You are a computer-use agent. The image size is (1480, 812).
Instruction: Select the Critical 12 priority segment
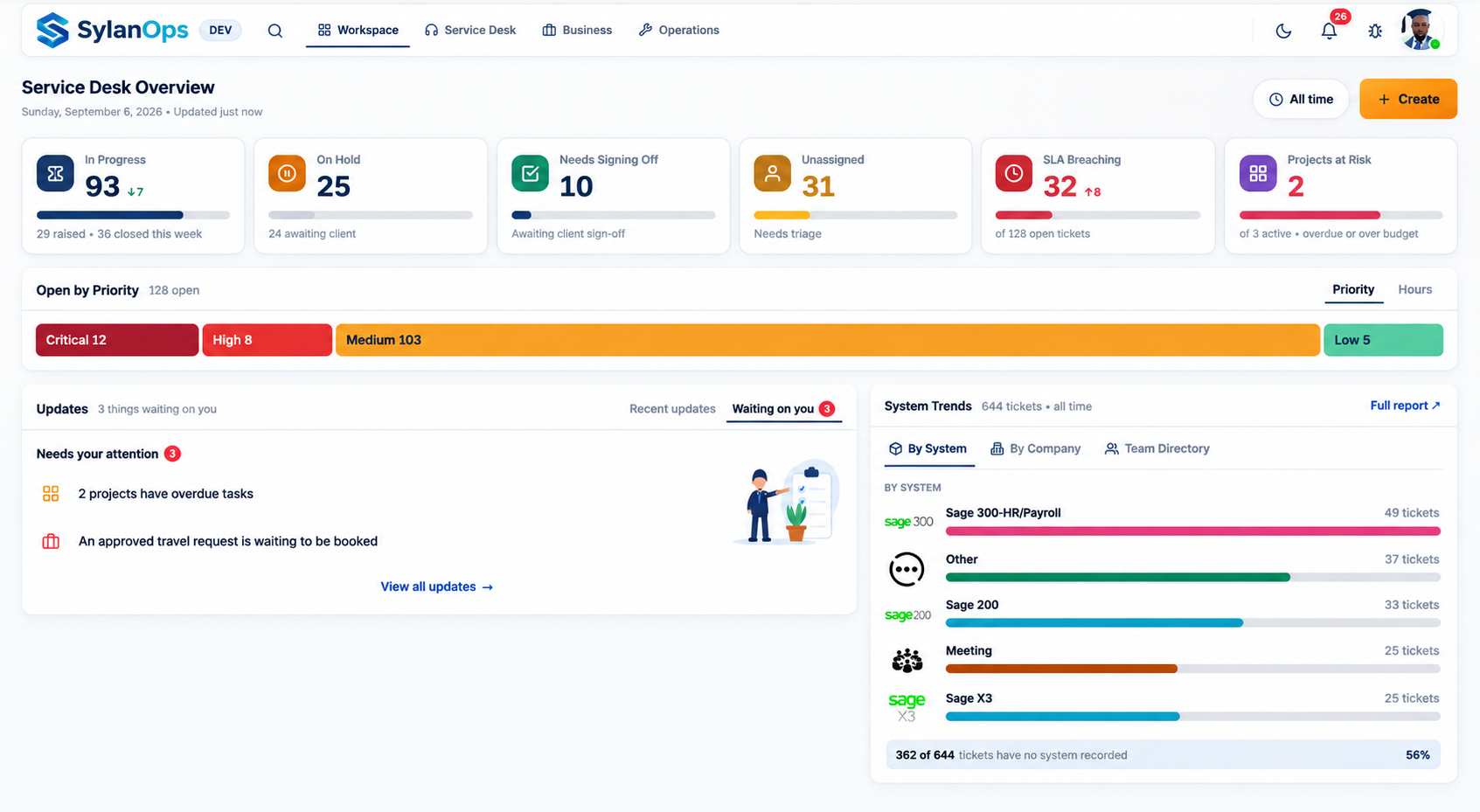pos(117,340)
